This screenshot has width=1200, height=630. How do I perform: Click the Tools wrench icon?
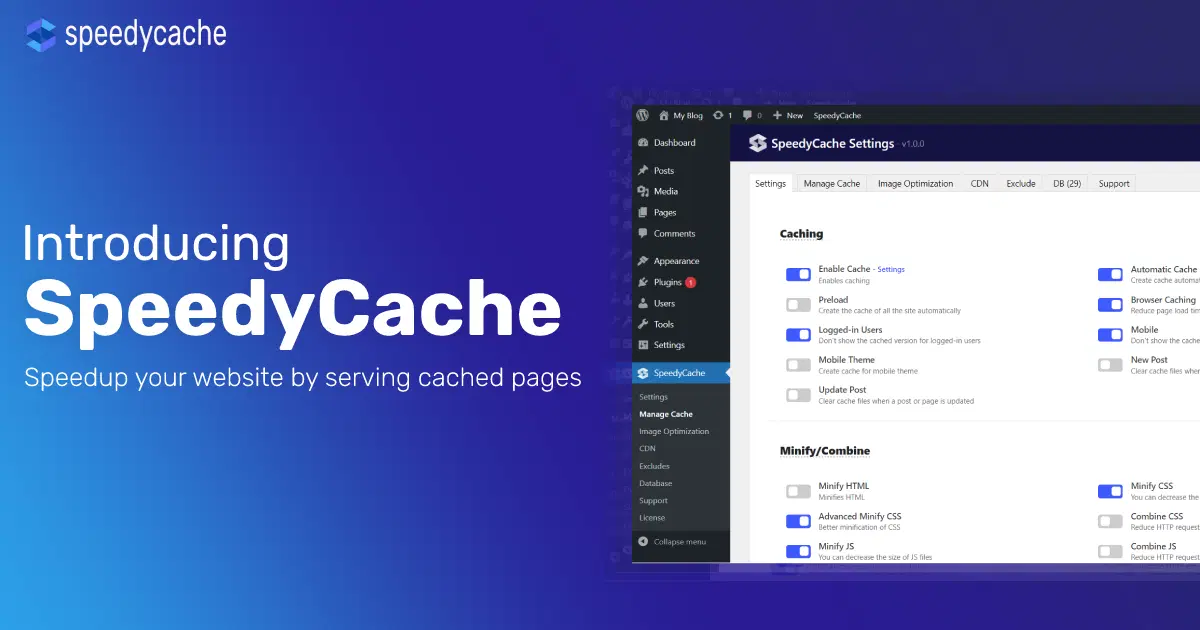(643, 325)
